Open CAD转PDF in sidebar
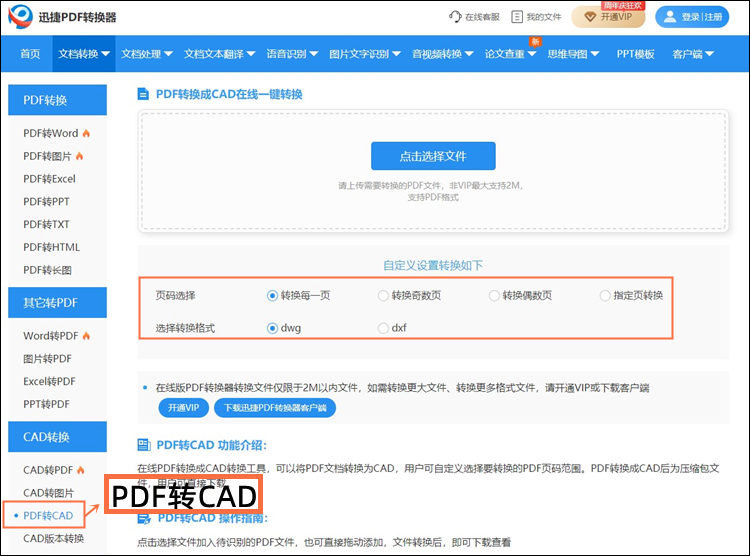750x556 pixels. pyautogui.click(x=48, y=470)
